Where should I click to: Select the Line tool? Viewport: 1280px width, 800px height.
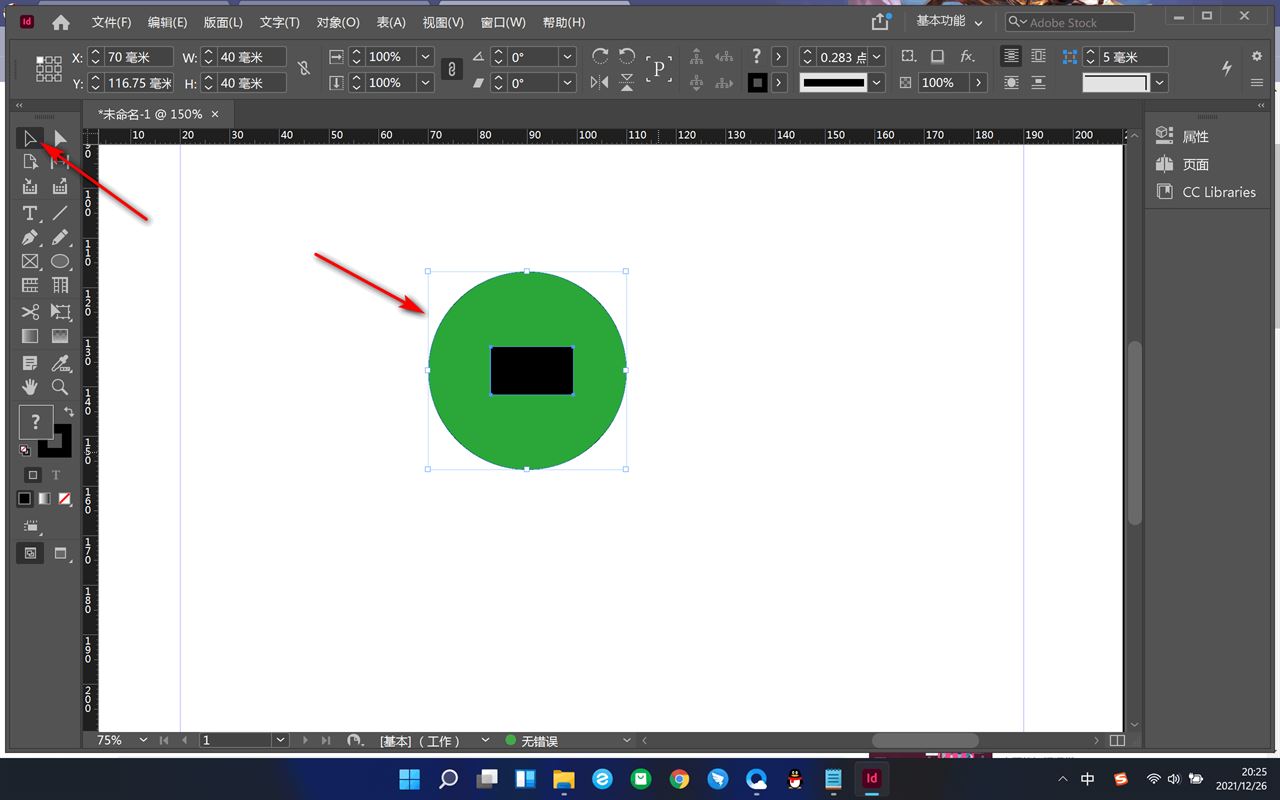tap(60, 213)
